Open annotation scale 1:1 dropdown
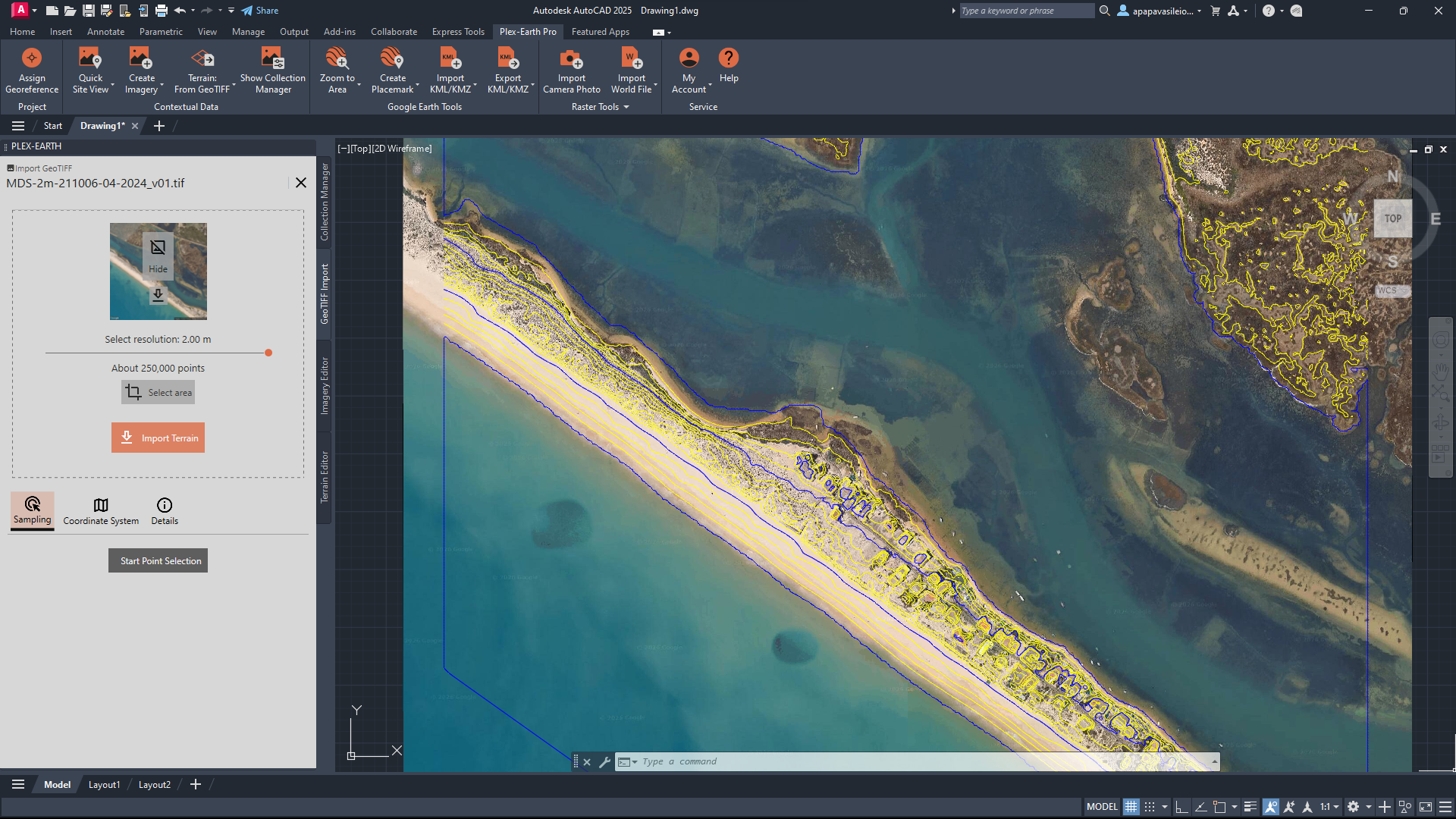 [1329, 807]
